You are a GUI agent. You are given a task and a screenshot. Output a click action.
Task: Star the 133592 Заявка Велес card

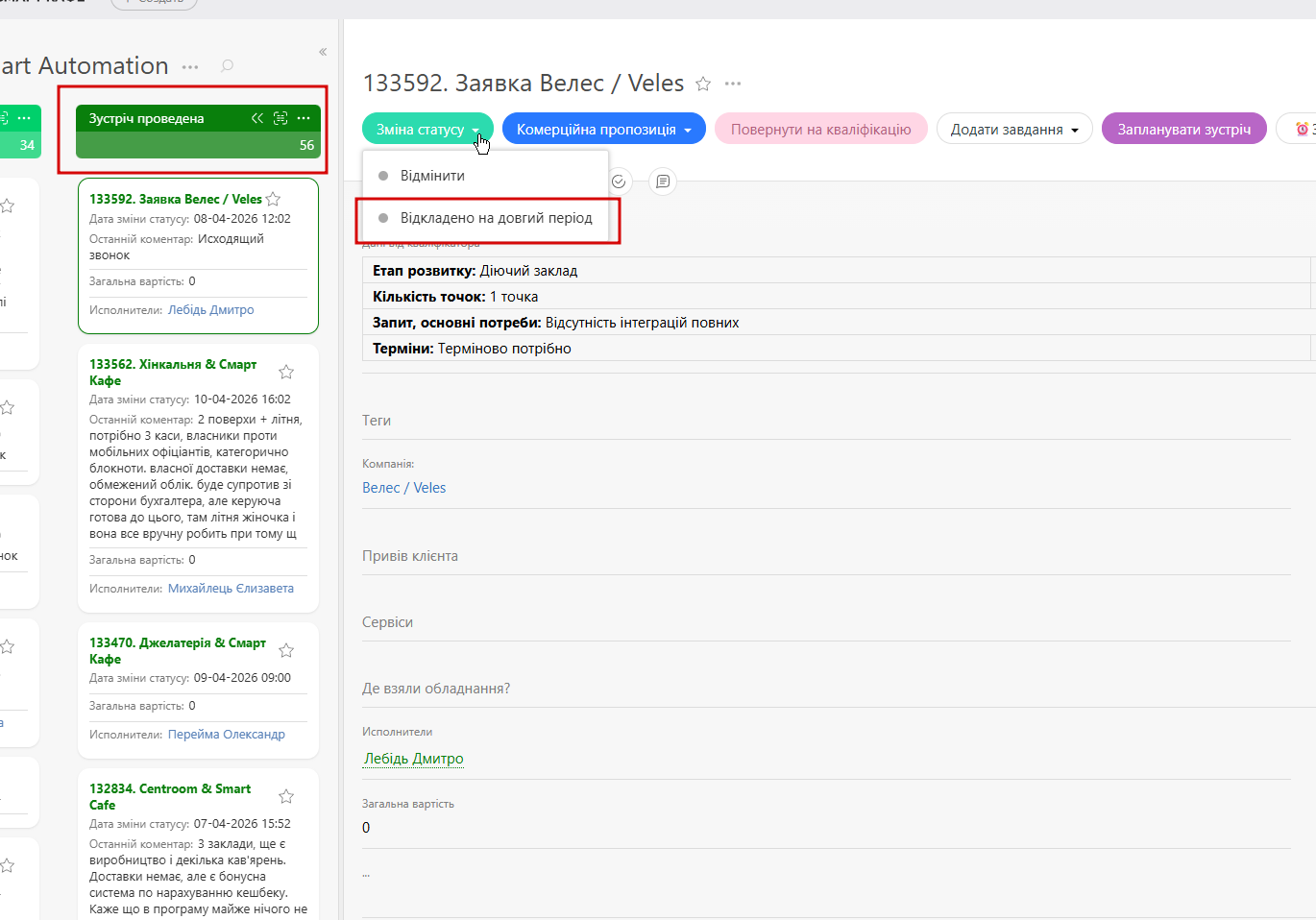273,199
